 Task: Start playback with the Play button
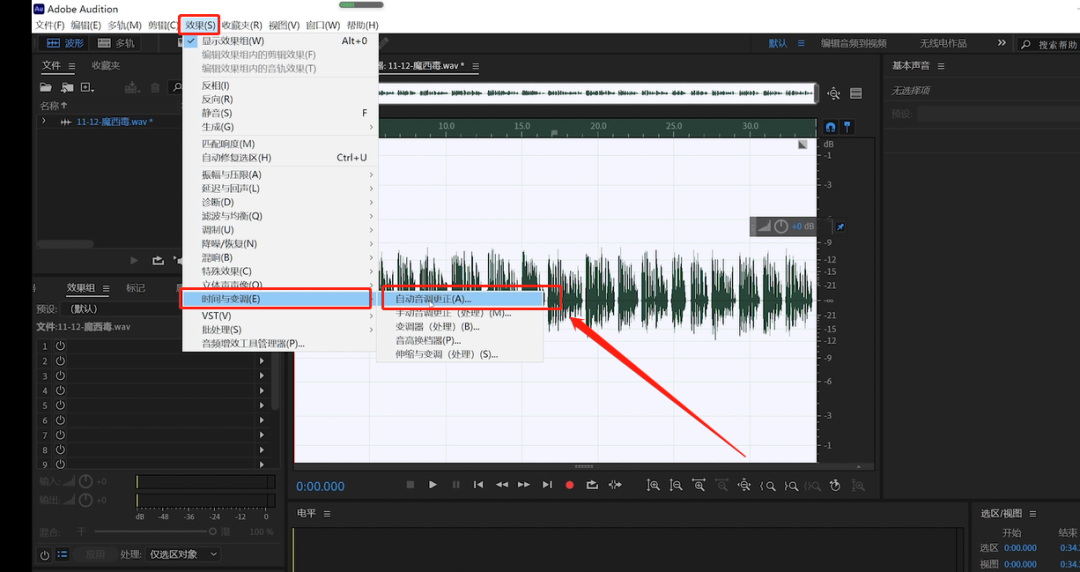pos(433,485)
